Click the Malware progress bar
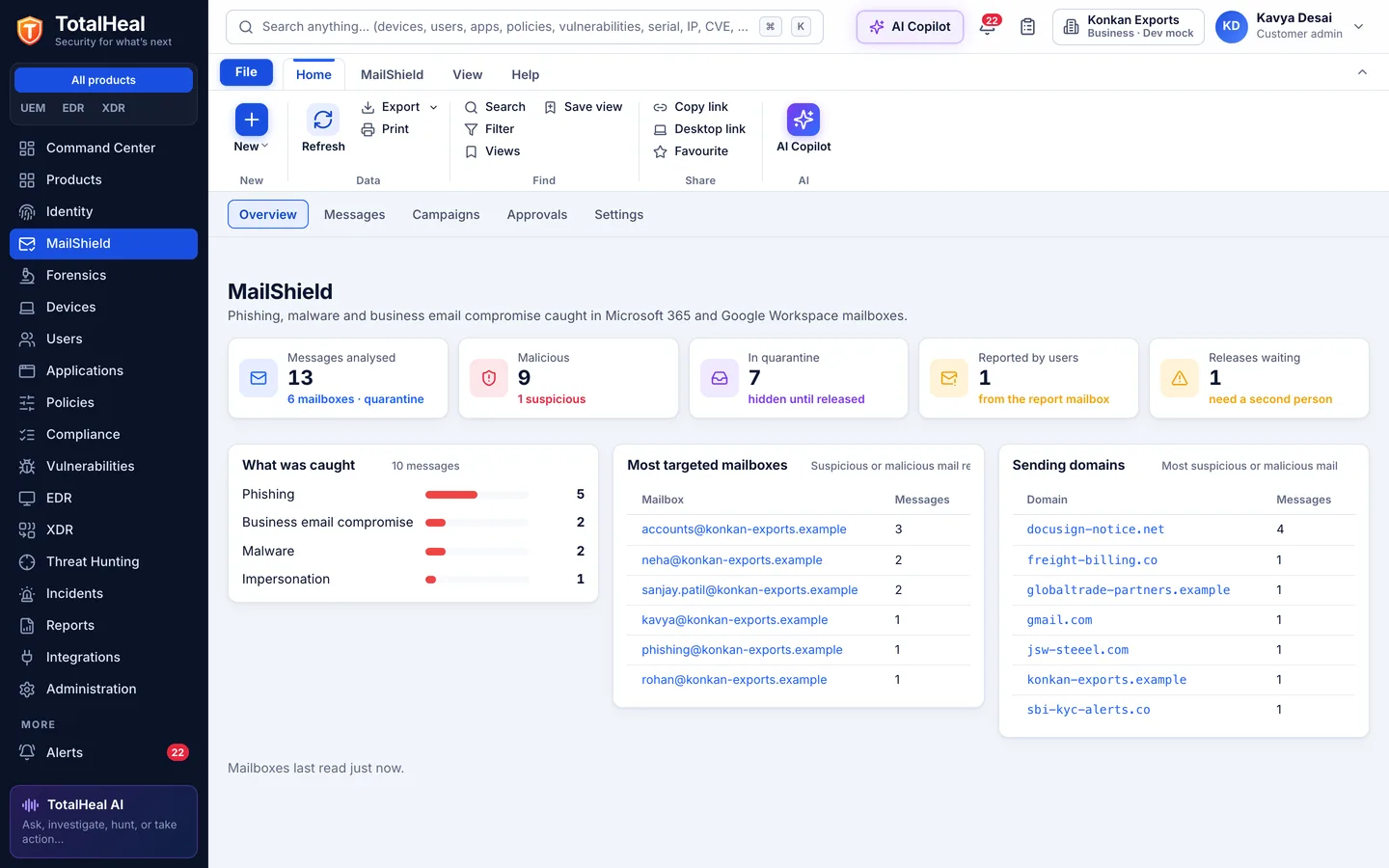Screen dimensions: 1389x868 [x=477, y=552]
